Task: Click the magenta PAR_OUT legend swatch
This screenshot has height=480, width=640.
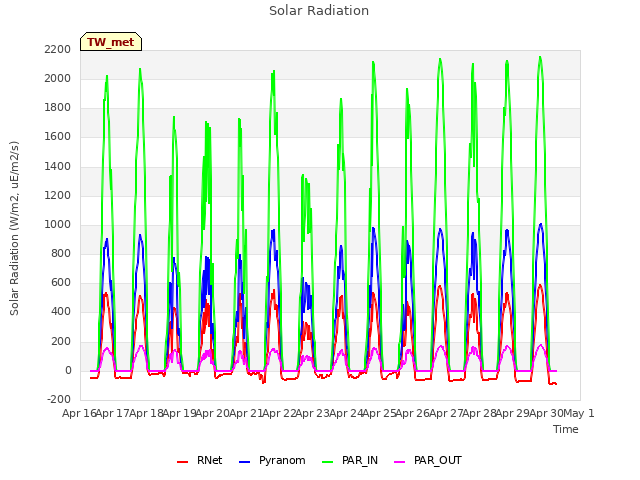Action: pos(400,462)
